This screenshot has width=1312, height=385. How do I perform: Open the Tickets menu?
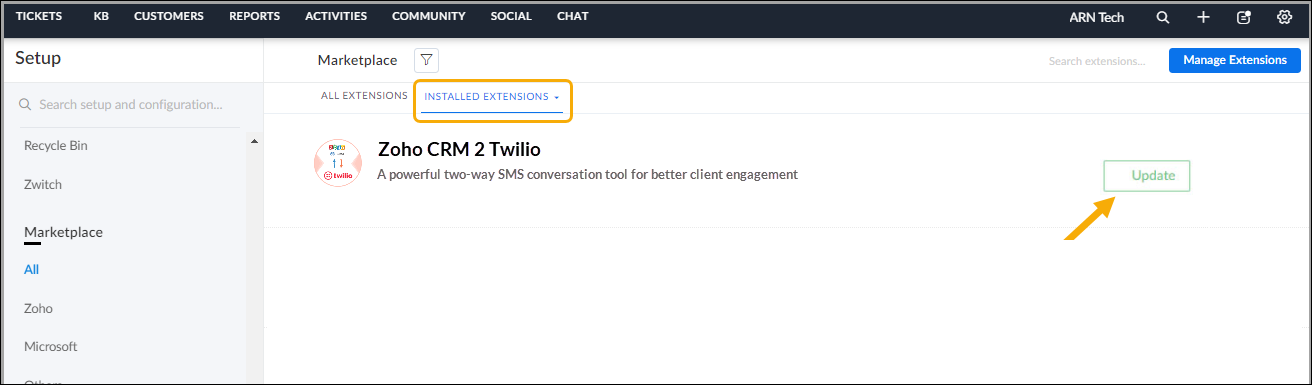(x=39, y=16)
